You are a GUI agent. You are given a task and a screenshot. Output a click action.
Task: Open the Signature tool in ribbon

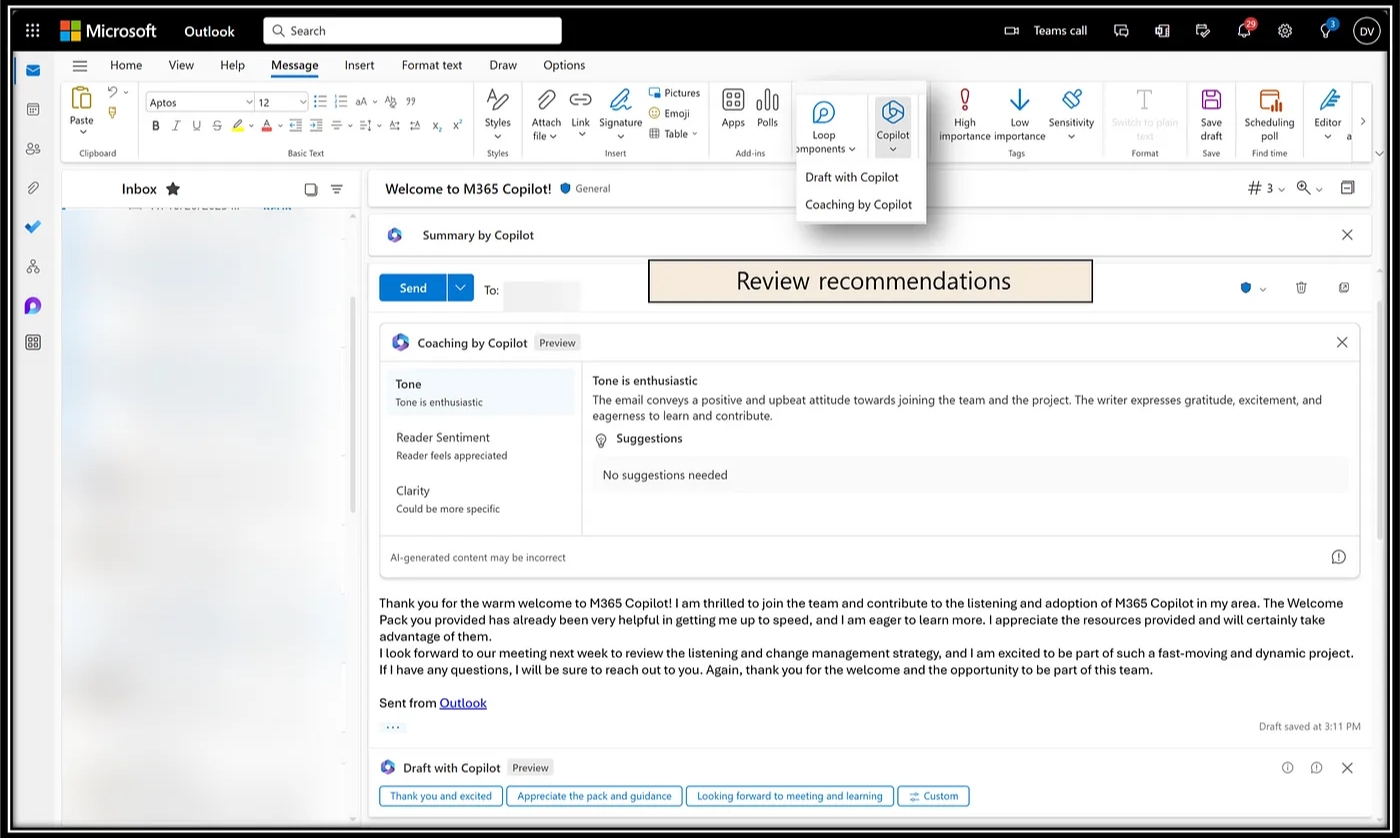click(620, 101)
